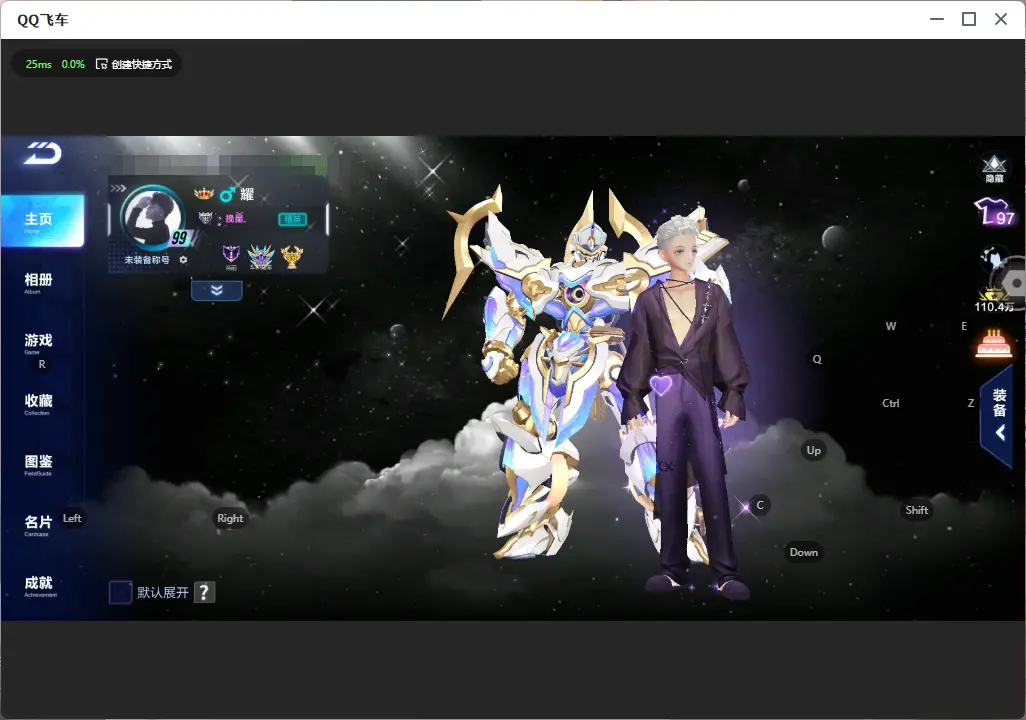
Task: Click the R key overlay under 游戏
Action: tap(42, 365)
